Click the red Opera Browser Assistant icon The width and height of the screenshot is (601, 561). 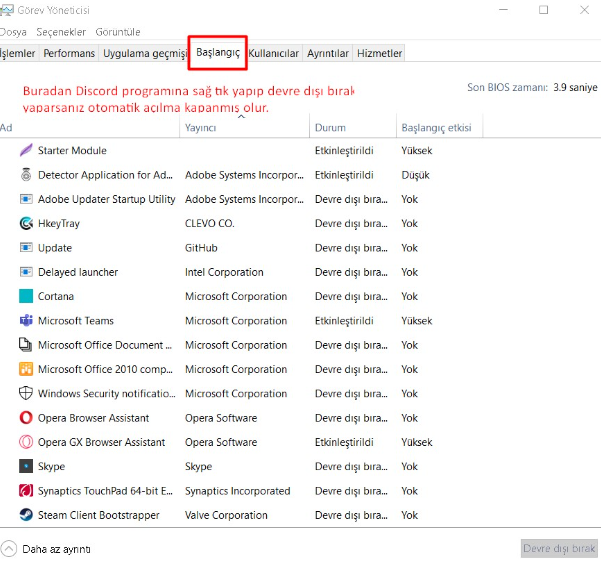pos(26,418)
